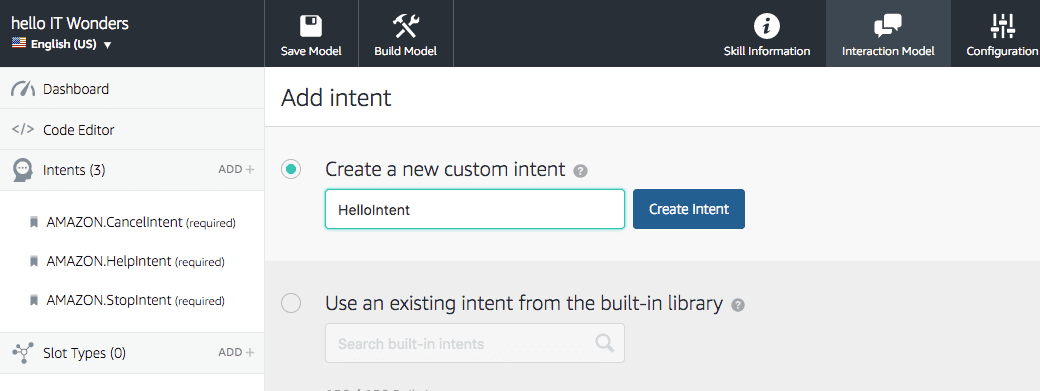Switch to Skill Information tab
This screenshot has width=1040, height=391.
(767, 33)
